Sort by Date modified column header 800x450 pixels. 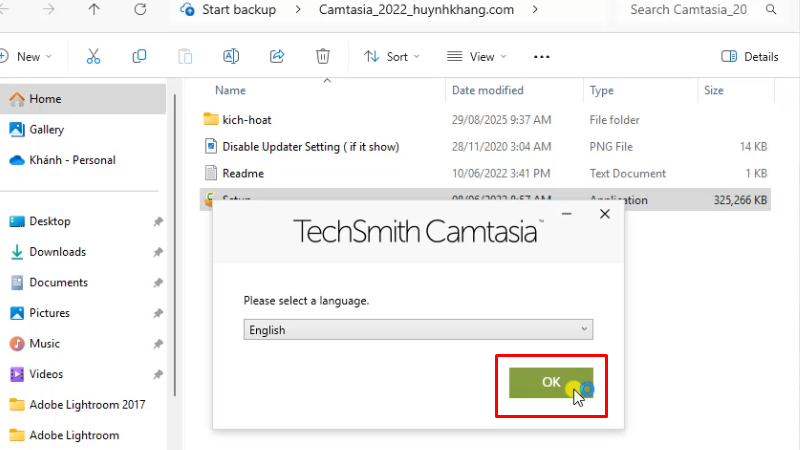488,90
